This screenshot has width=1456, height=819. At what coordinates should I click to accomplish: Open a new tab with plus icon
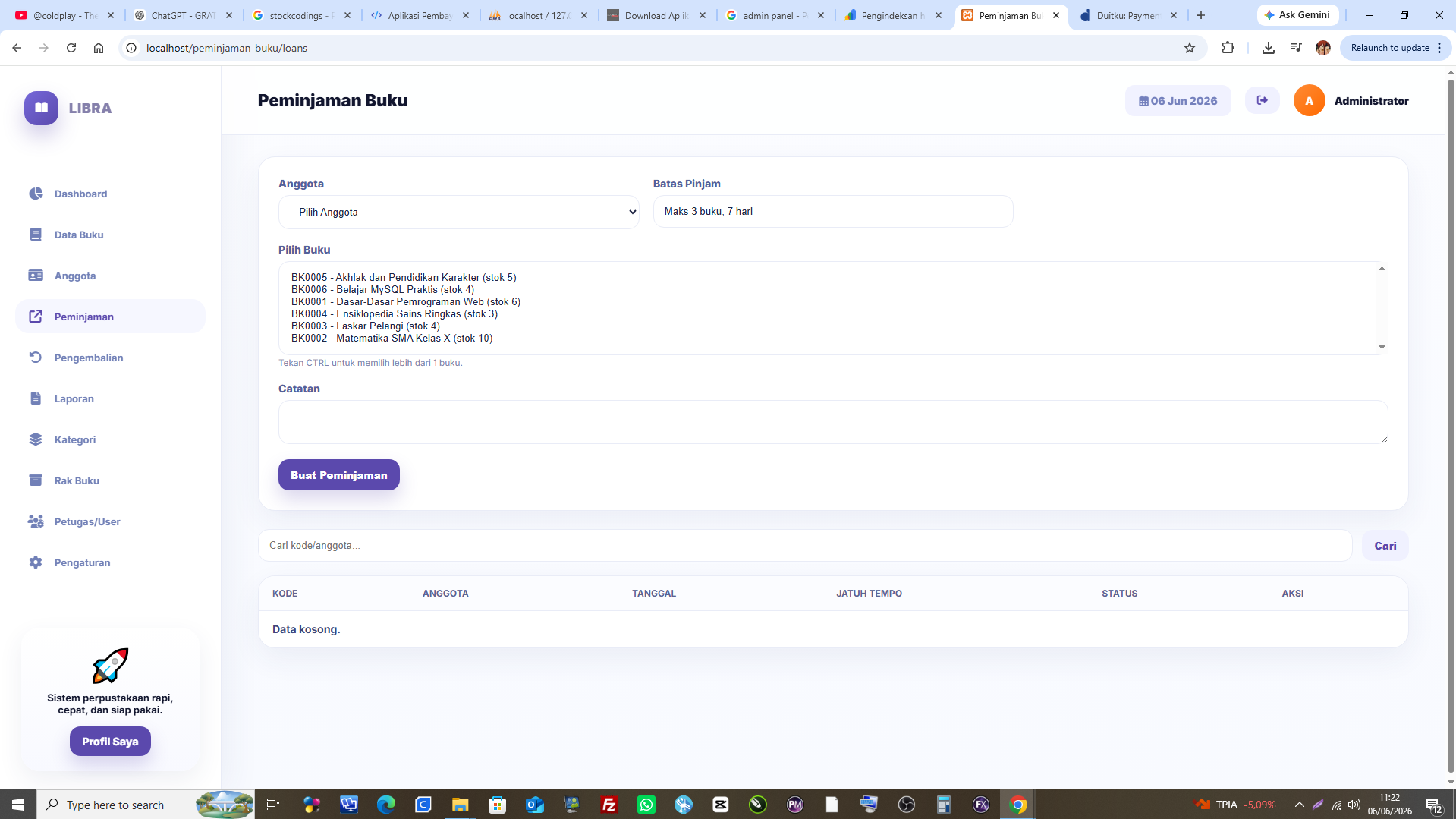point(1200,15)
